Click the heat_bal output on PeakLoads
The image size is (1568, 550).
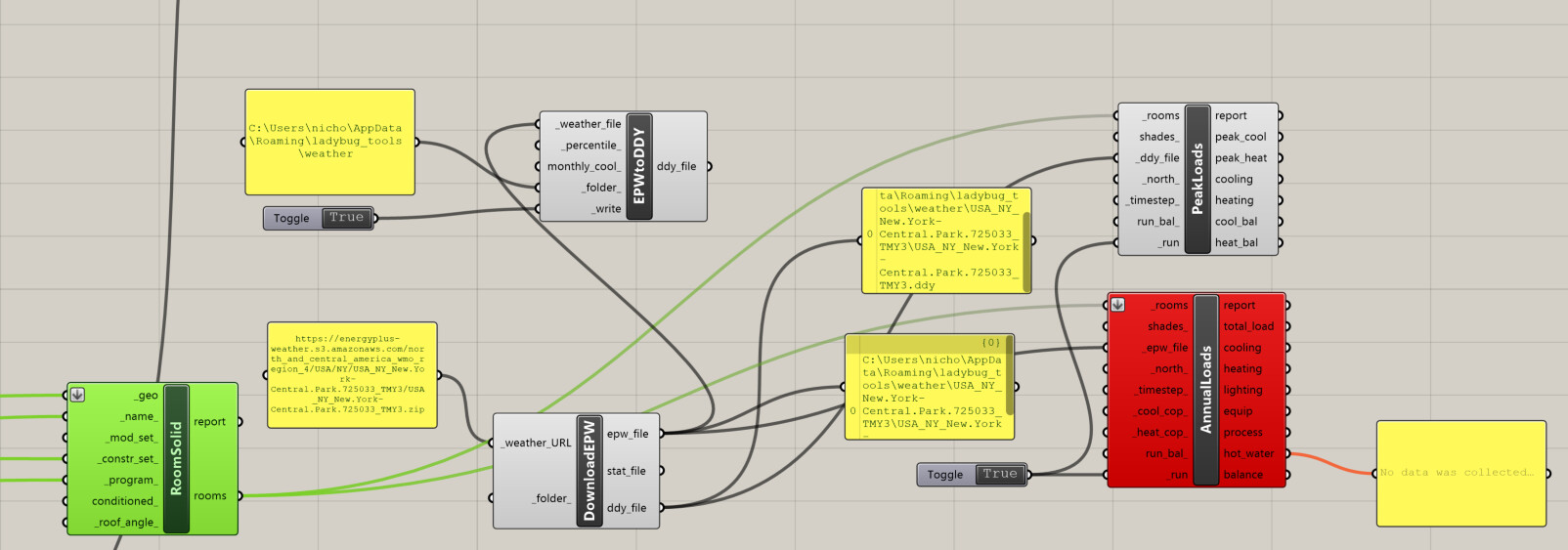point(1236,243)
